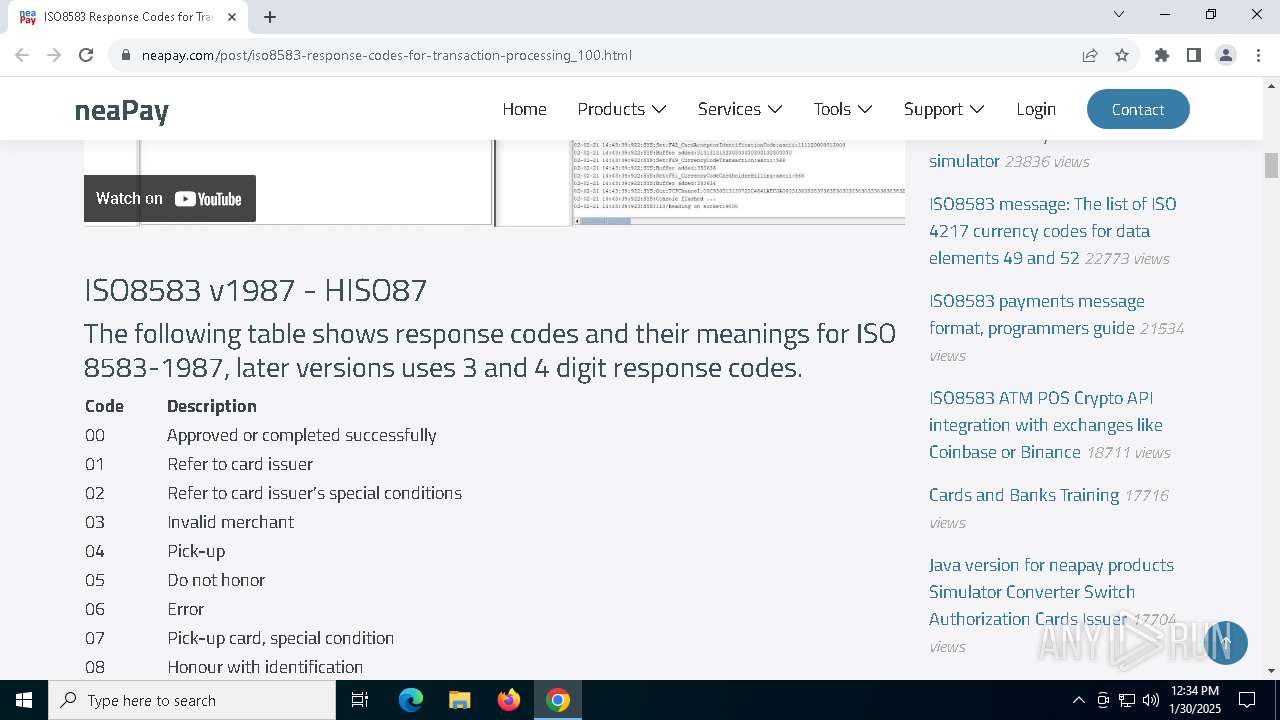The width and height of the screenshot is (1280, 720).
Task: Go back with the browser back arrow
Action: pyautogui.click(x=22, y=55)
